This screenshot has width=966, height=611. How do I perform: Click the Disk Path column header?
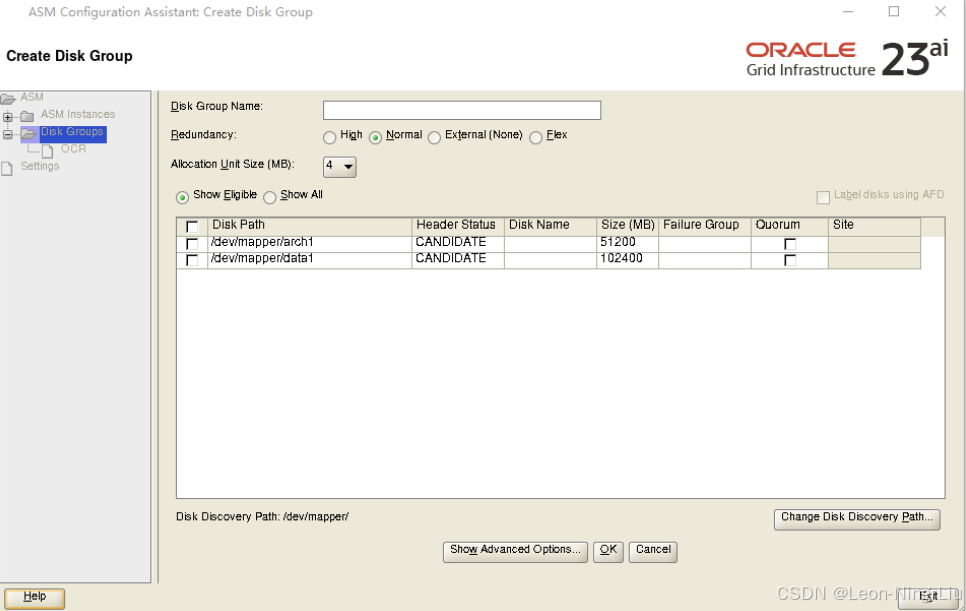[x=309, y=225]
